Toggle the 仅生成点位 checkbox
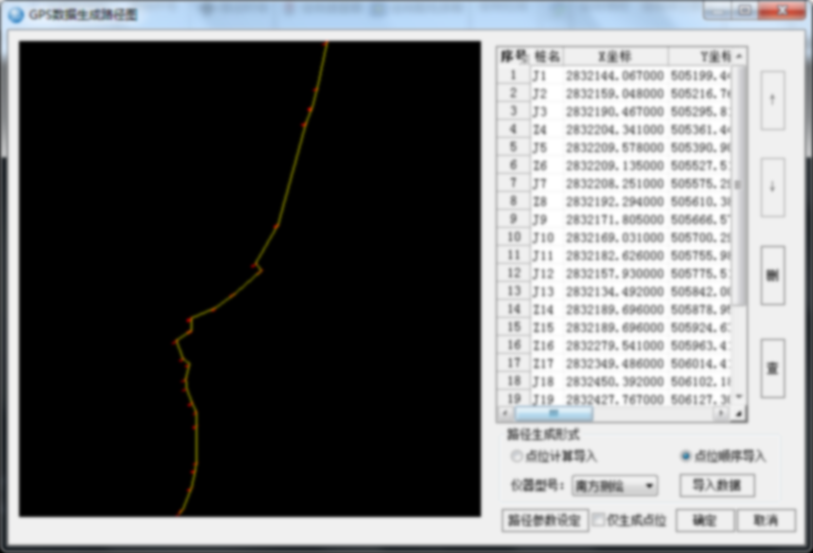 [x=599, y=520]
